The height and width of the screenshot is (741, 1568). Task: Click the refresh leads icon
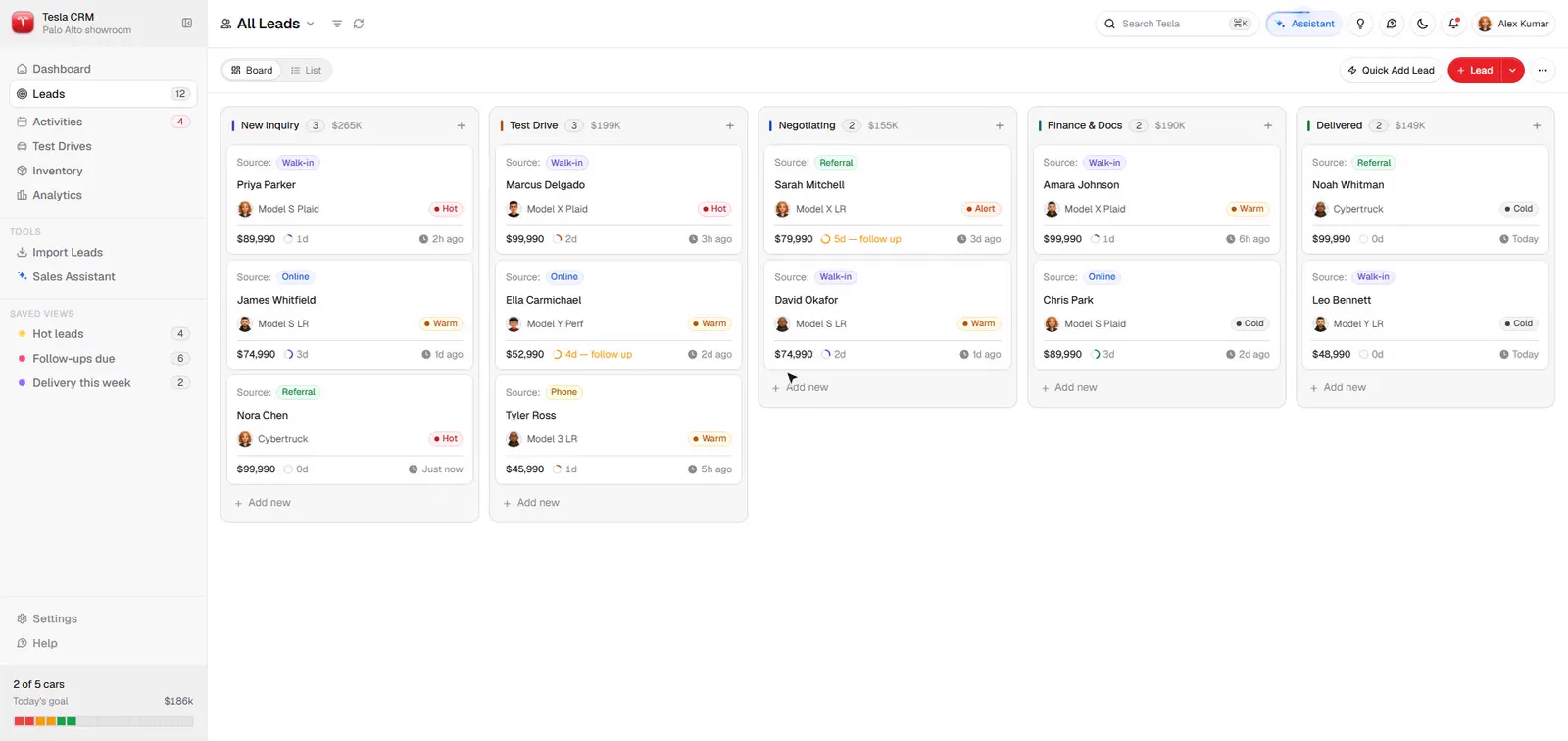(x=359, y=24)
